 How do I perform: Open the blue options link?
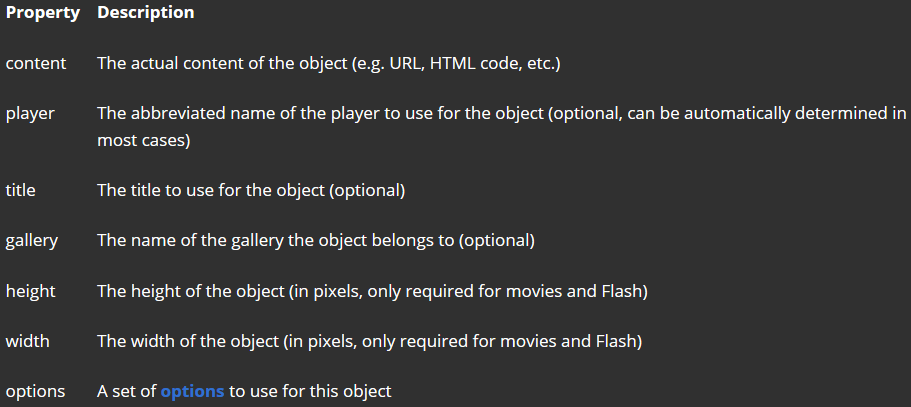click(192, 391)
